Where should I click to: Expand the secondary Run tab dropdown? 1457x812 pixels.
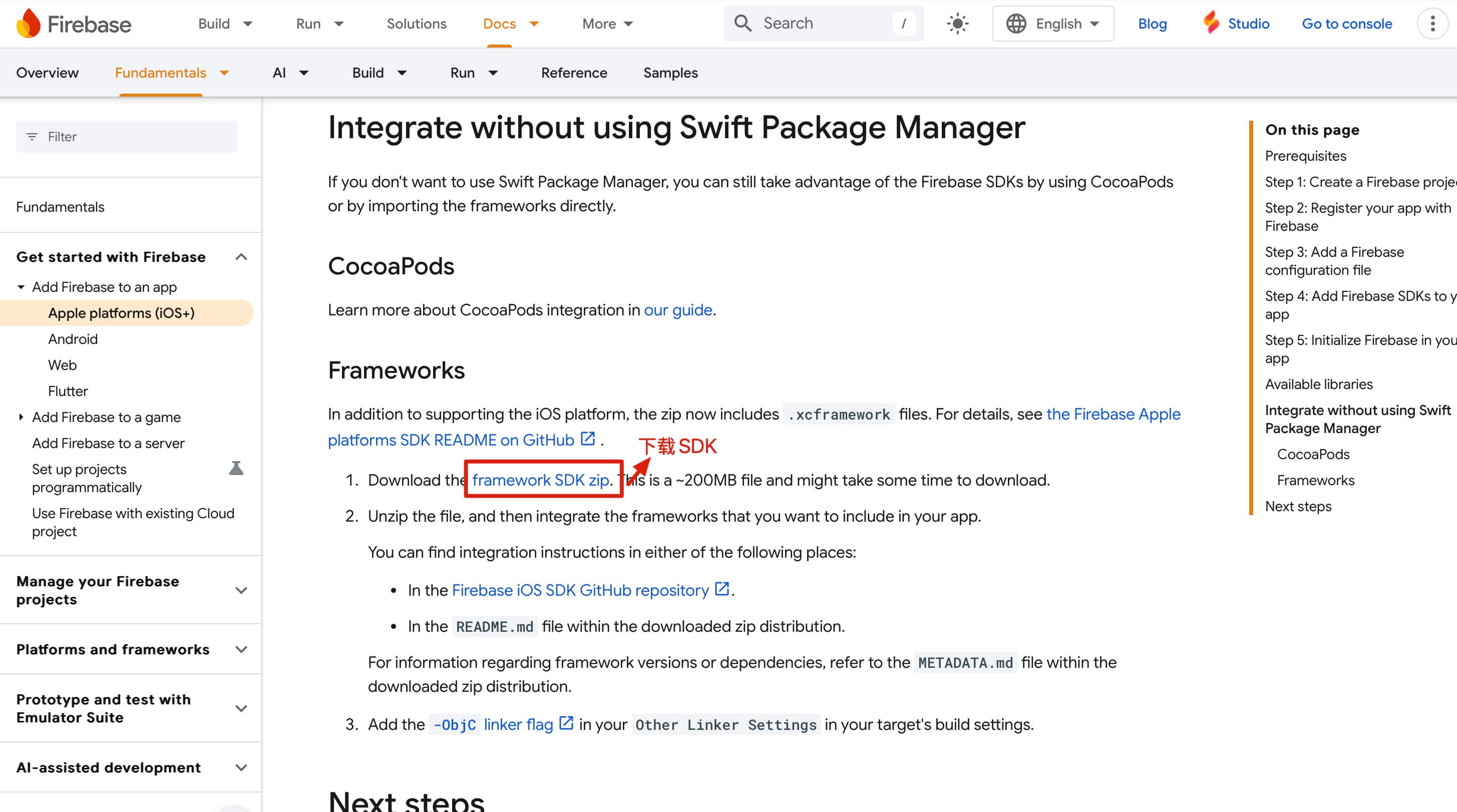[x=493, y=73]
